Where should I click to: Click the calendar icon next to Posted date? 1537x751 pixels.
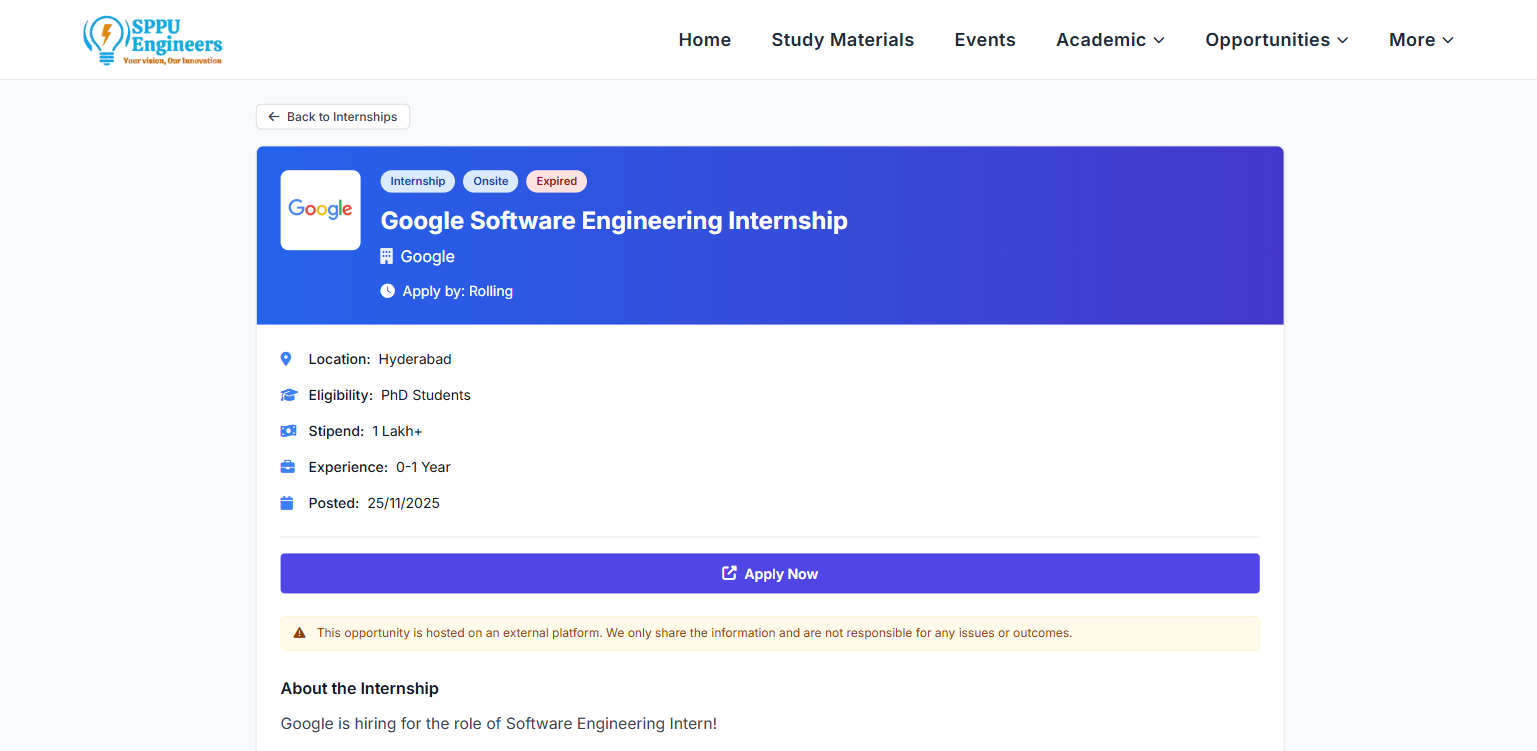288,502
